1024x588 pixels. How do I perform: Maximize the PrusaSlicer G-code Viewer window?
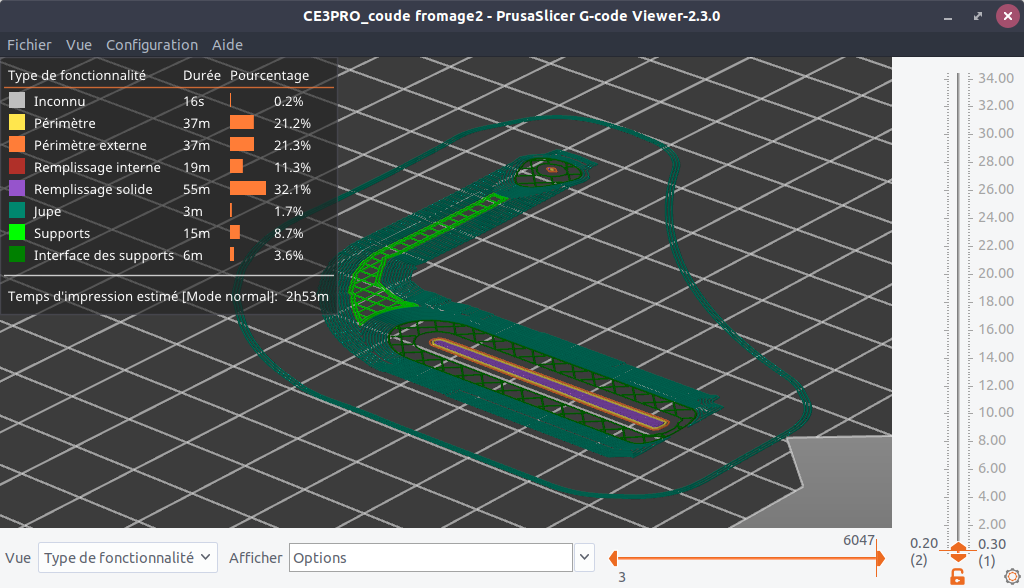978,16
